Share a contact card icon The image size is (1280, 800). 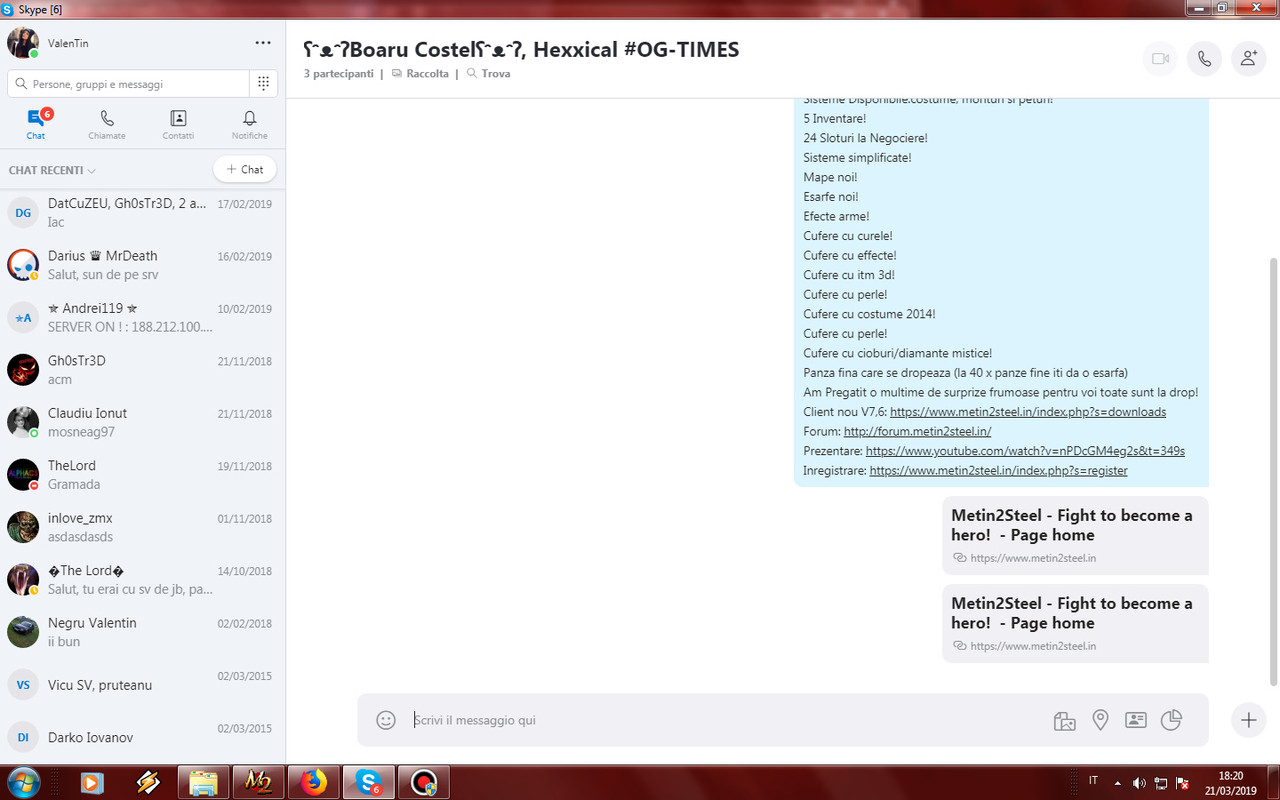coord(1135,720)
